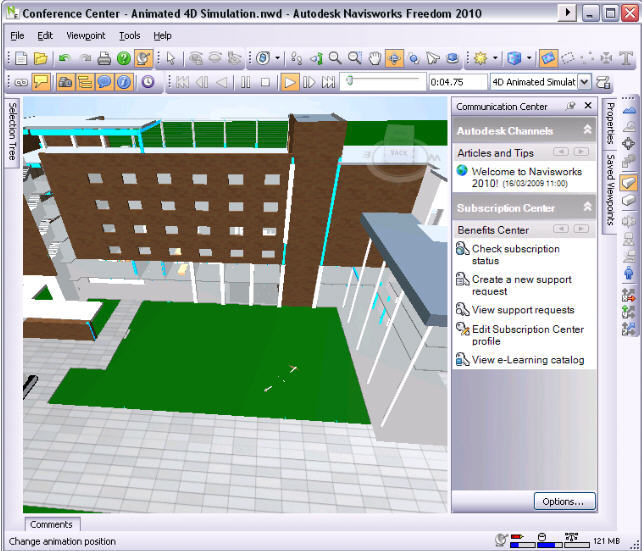Toggle the lines display dashed rectangle icon
The image size is (642, 551).
[x=567, y=59]
